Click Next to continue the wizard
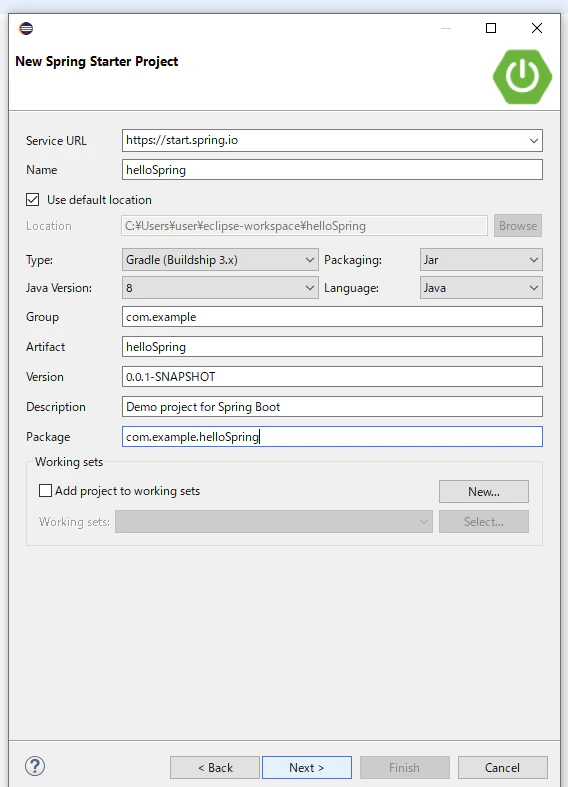568x787 pixels. coord(307,767)
